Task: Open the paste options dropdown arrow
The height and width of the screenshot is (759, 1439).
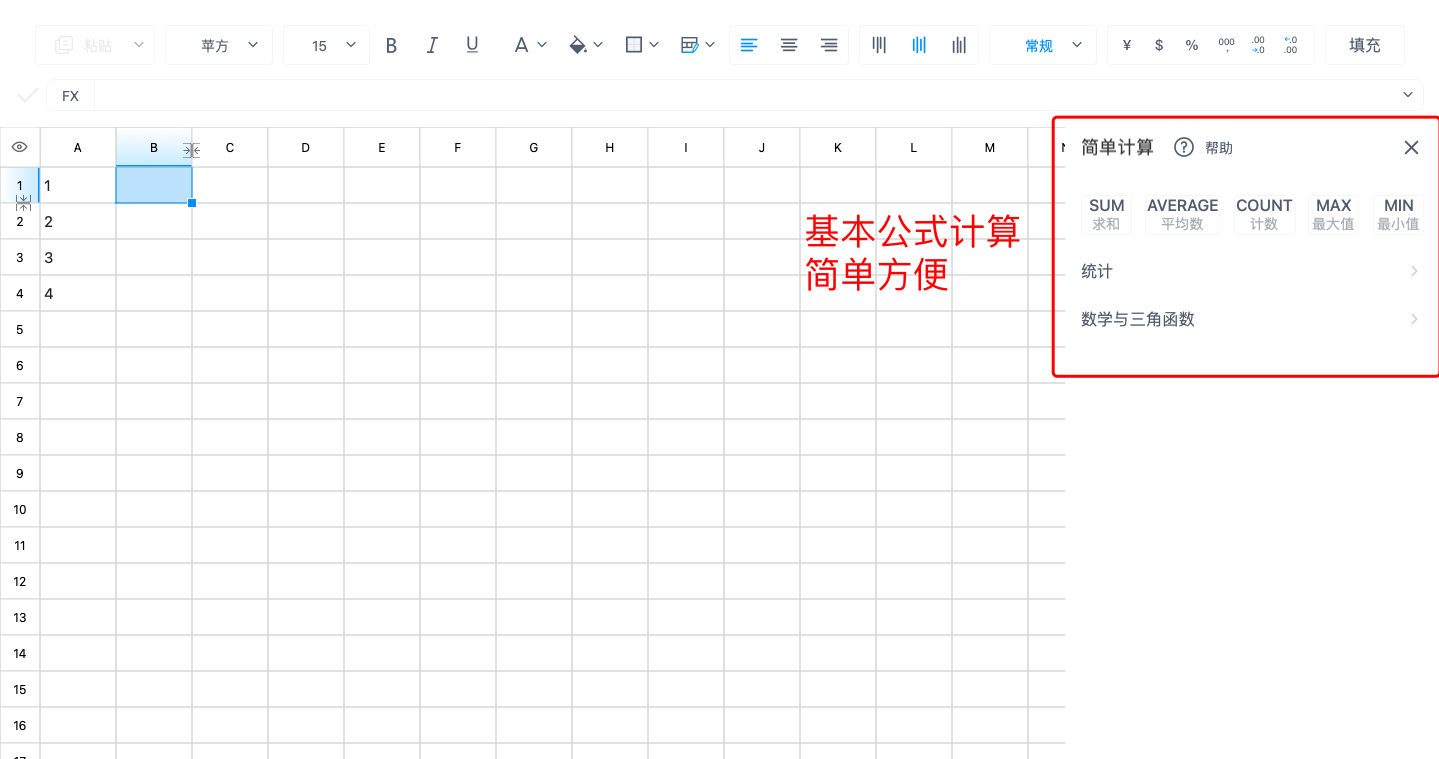Action: 139,45
